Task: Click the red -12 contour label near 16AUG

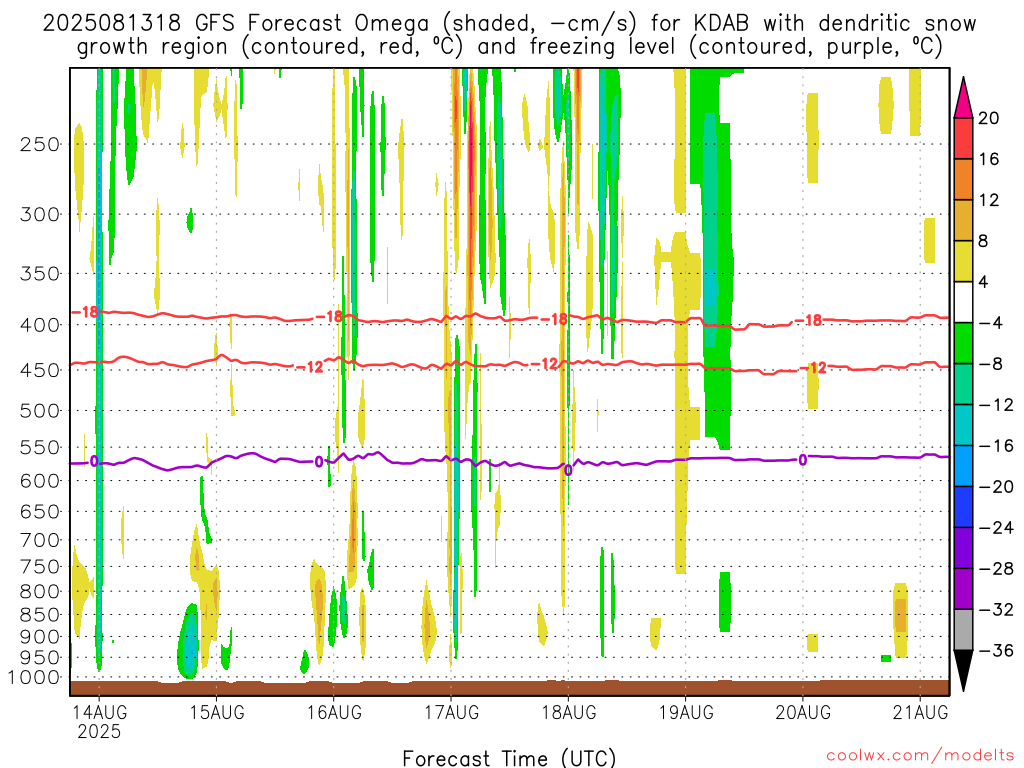Action: pos(310,367)
